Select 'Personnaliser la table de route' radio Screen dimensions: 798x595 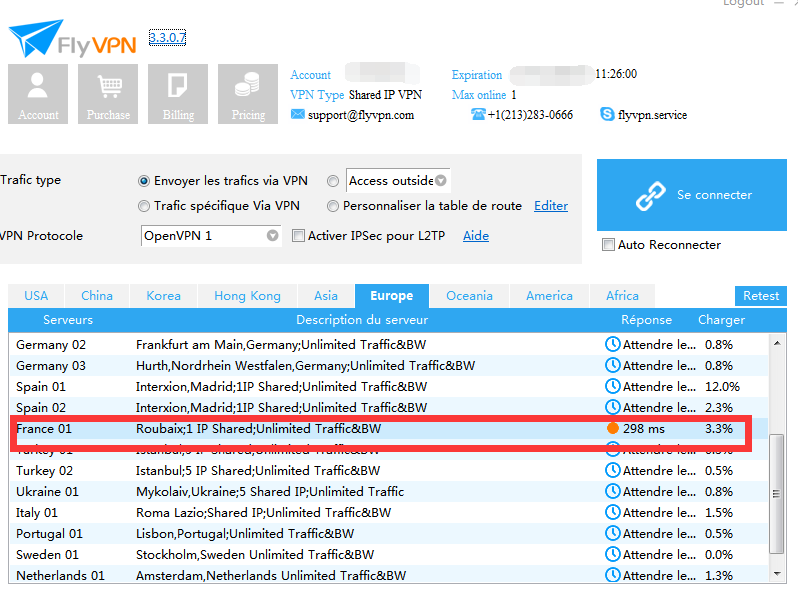[x=333, y=206]
